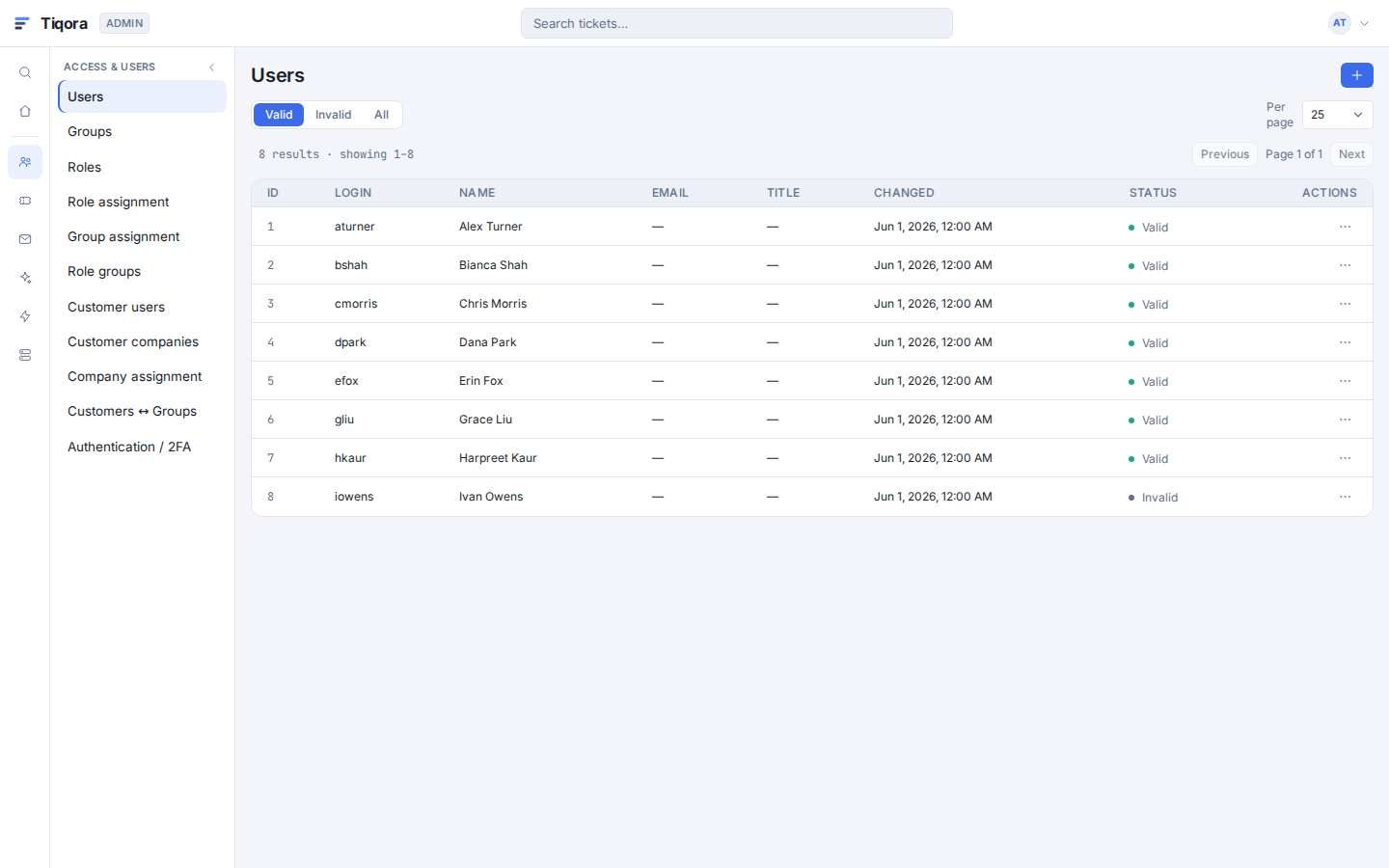Open the ticket icon in the sidebar rail

[x=25, y=201]
